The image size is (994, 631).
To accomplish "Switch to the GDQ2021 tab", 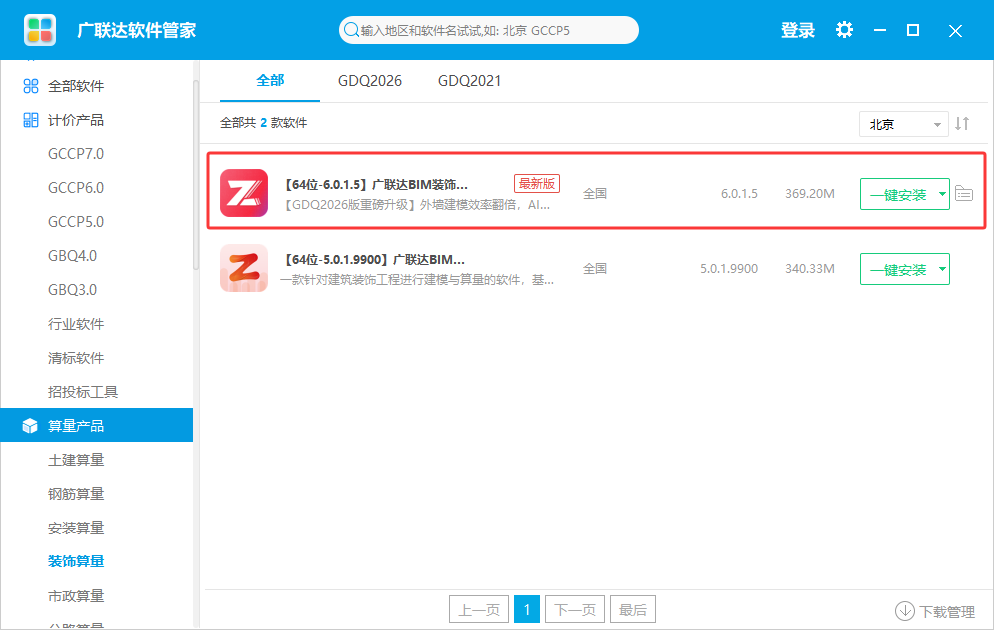I will coord(469,81).
